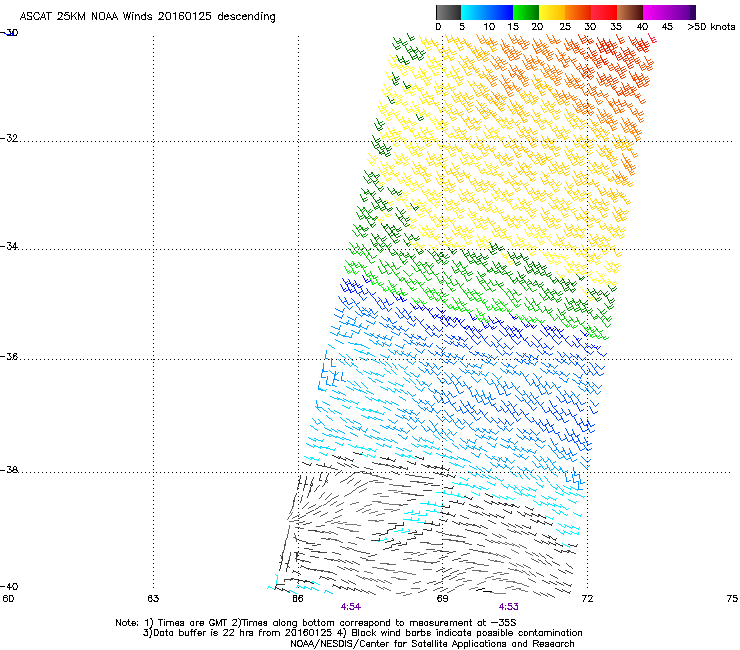The height and width of the screenshot is (650, 740).
Task: Click the title 'ASCAT 25KM NOAA Winds 20160125 descending'
Action: coord(148,17)
